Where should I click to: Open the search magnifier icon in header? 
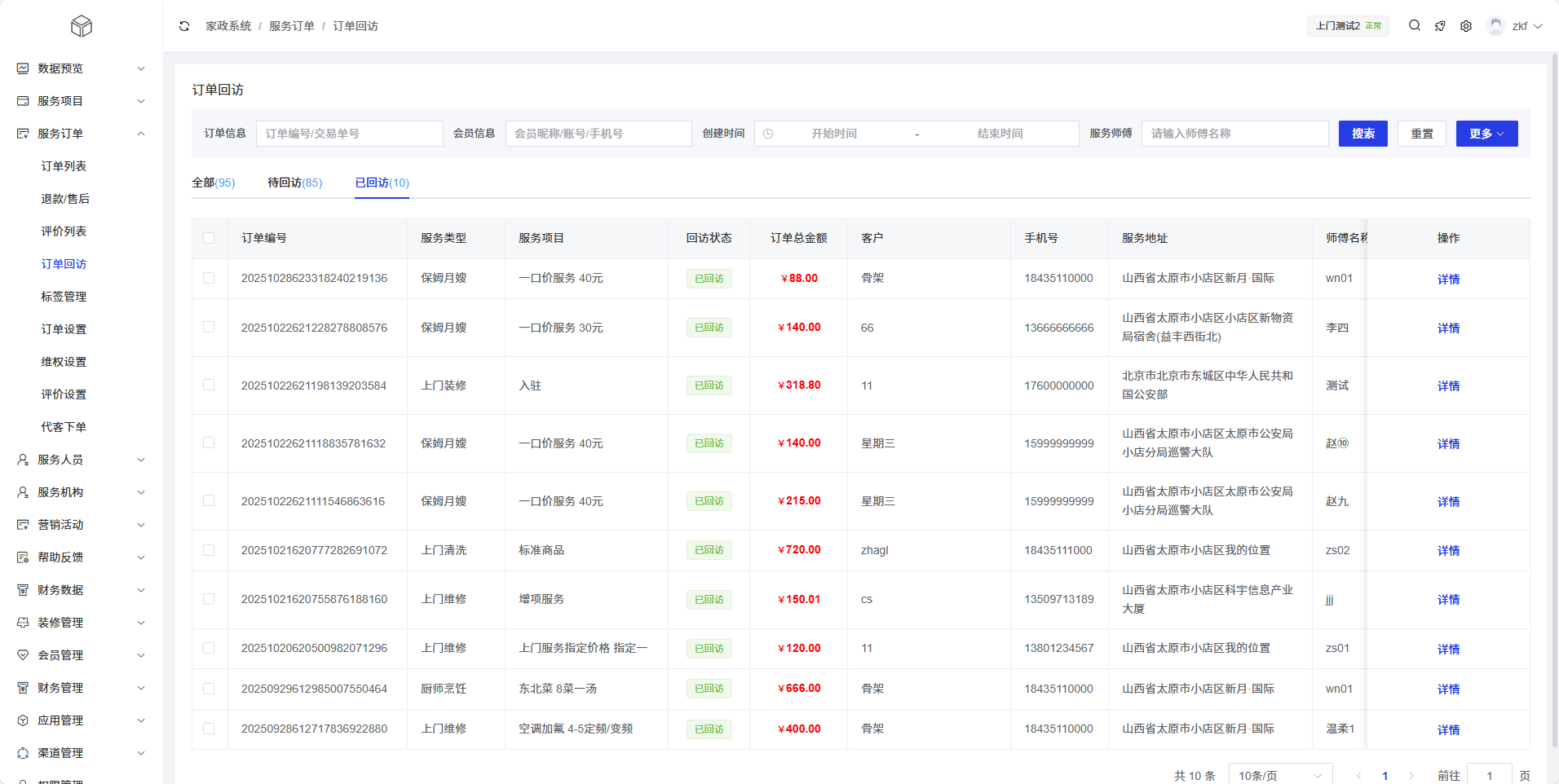point(1415,25)
